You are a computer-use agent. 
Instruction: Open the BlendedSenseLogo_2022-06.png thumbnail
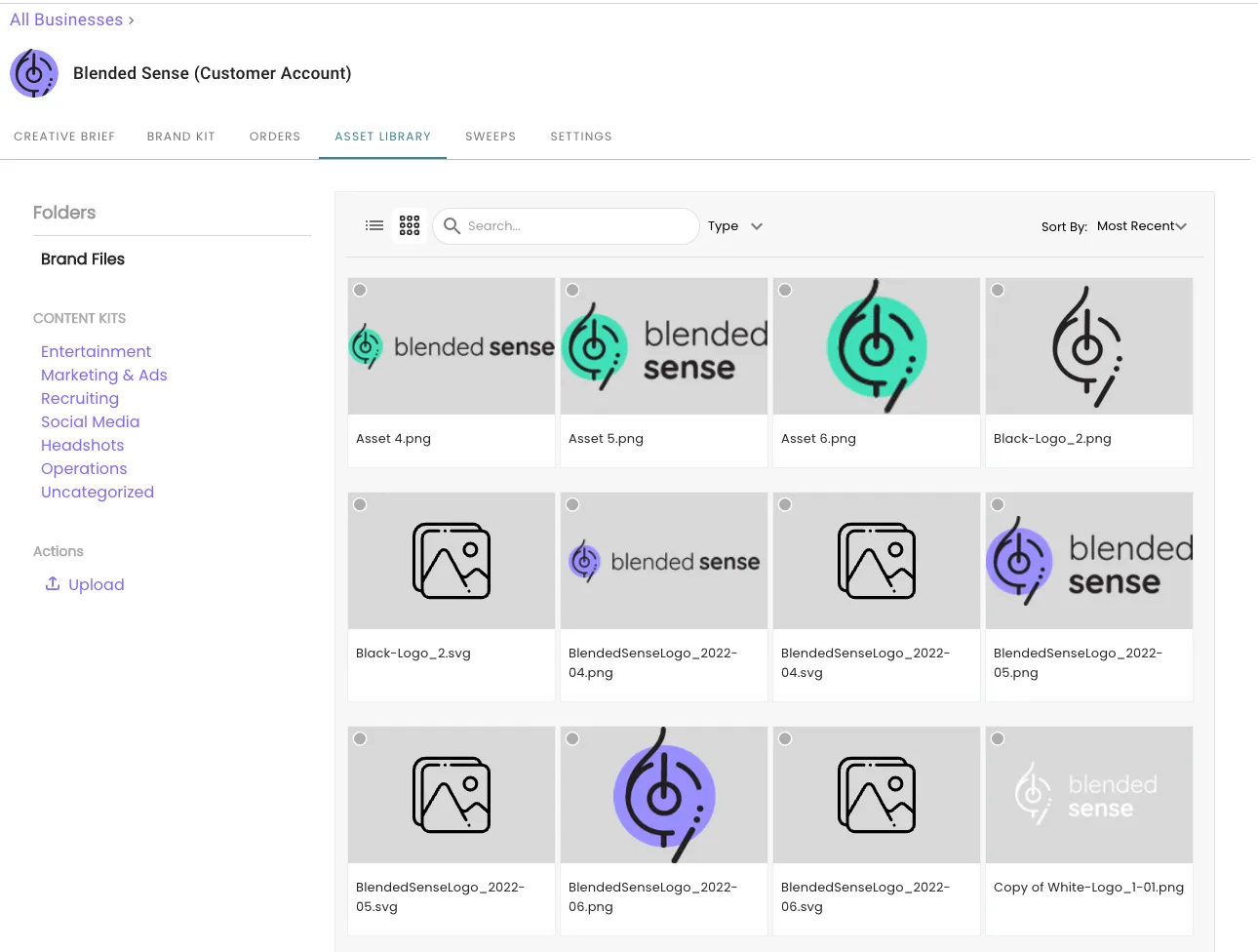(664, 795)
